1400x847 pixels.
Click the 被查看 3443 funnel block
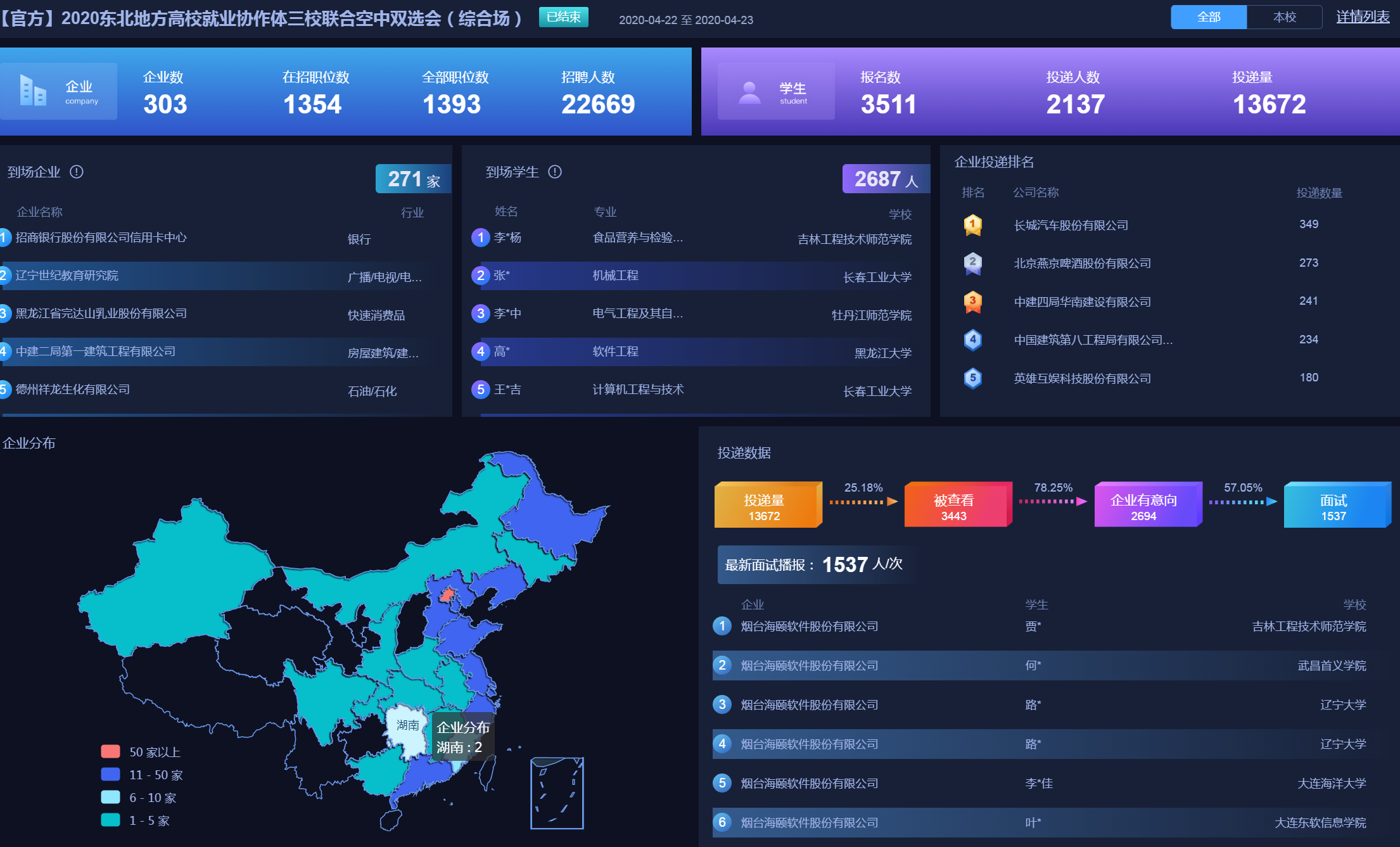(956, 506)
